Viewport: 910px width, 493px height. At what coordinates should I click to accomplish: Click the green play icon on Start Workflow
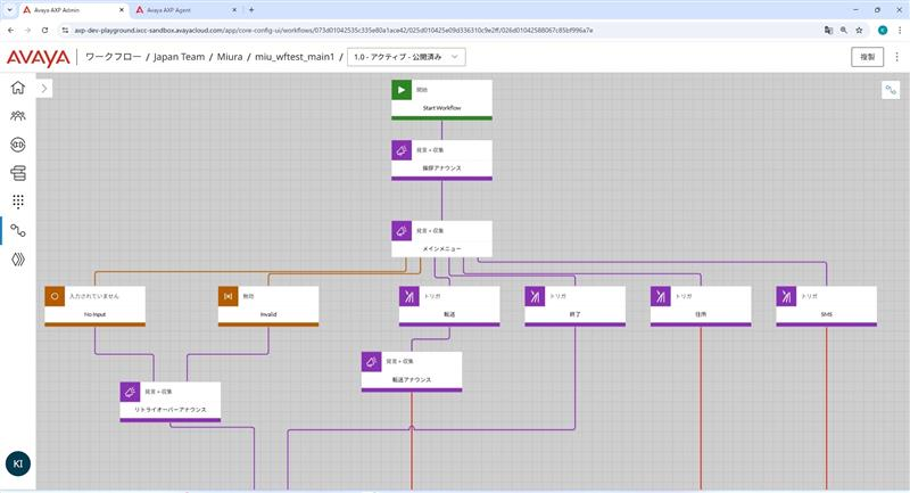tap(402, 90)
